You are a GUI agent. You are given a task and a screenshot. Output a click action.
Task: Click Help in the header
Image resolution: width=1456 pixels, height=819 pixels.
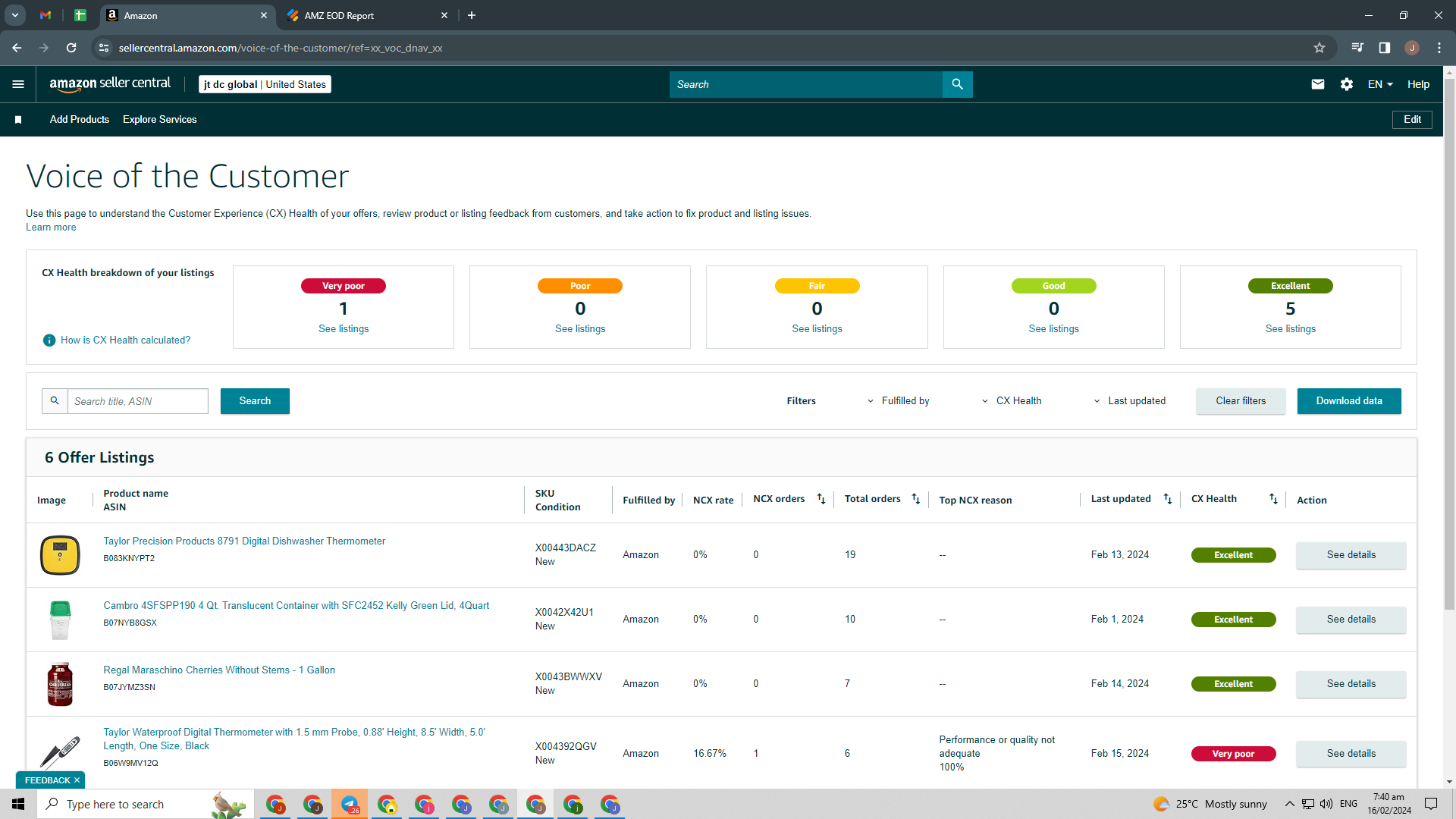point(1418,84)
